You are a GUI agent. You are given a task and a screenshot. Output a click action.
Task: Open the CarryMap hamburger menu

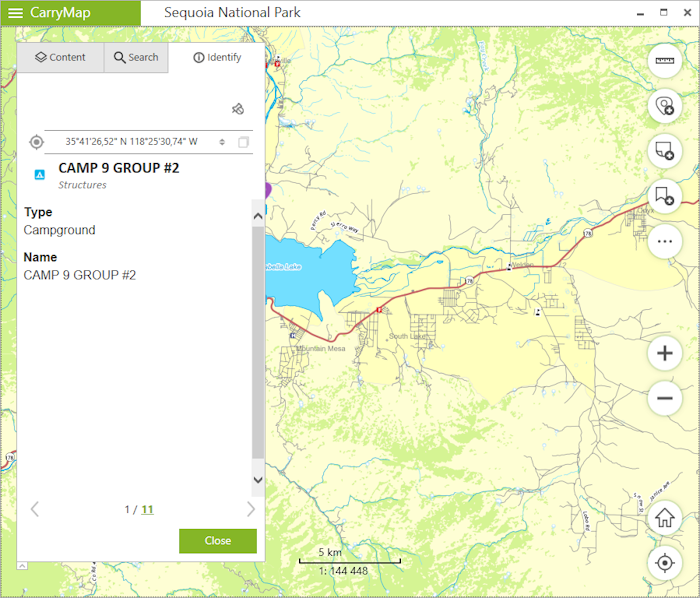click(x=16, y=13)
